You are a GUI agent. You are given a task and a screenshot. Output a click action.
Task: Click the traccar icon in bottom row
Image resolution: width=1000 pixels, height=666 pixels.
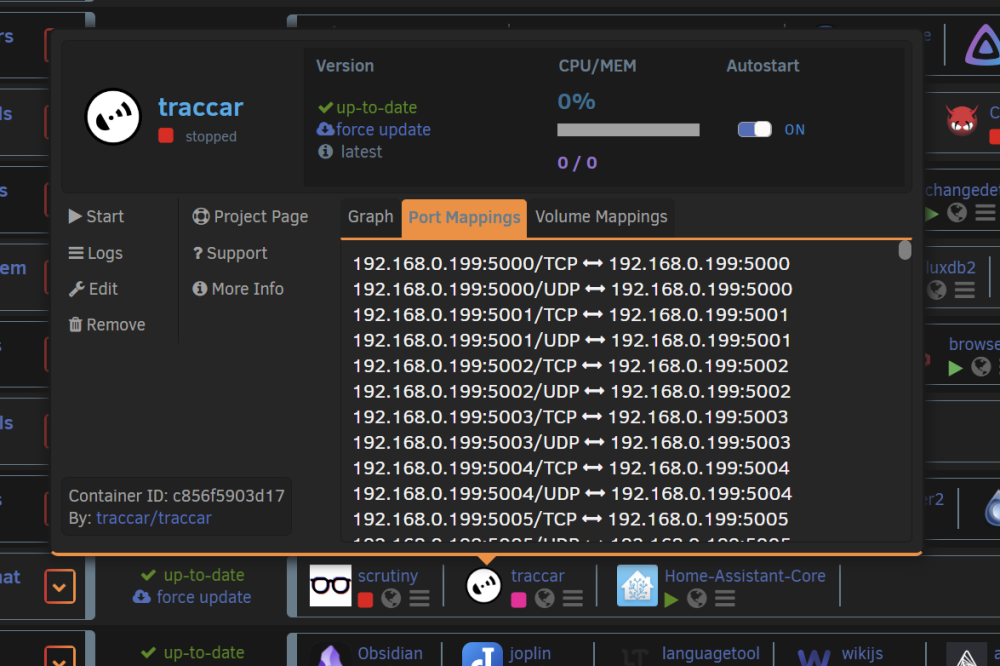tap(483, 586)
